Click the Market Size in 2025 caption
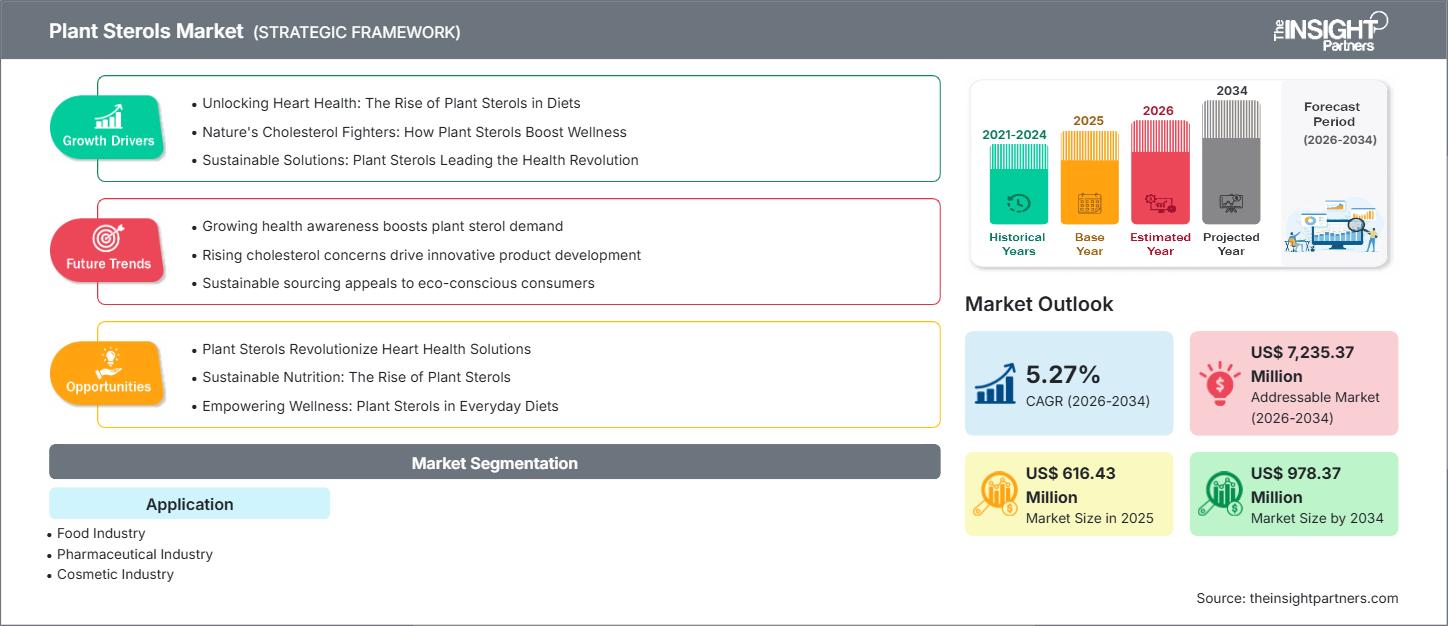The image size is (1448, 626). tap(1090, 518)
